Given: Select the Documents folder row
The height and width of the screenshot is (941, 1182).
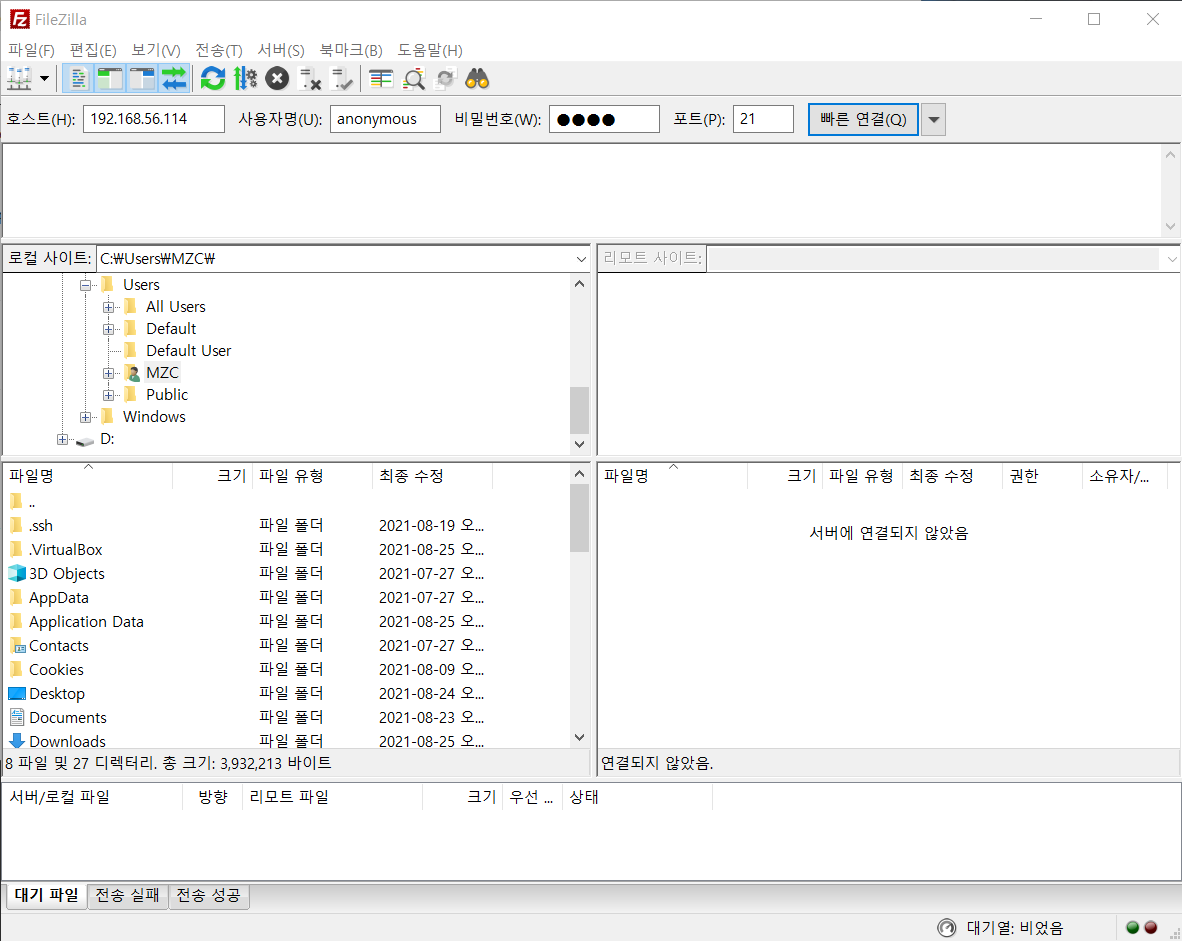Looking at the screenshot, I should click(x=286, y=718).
